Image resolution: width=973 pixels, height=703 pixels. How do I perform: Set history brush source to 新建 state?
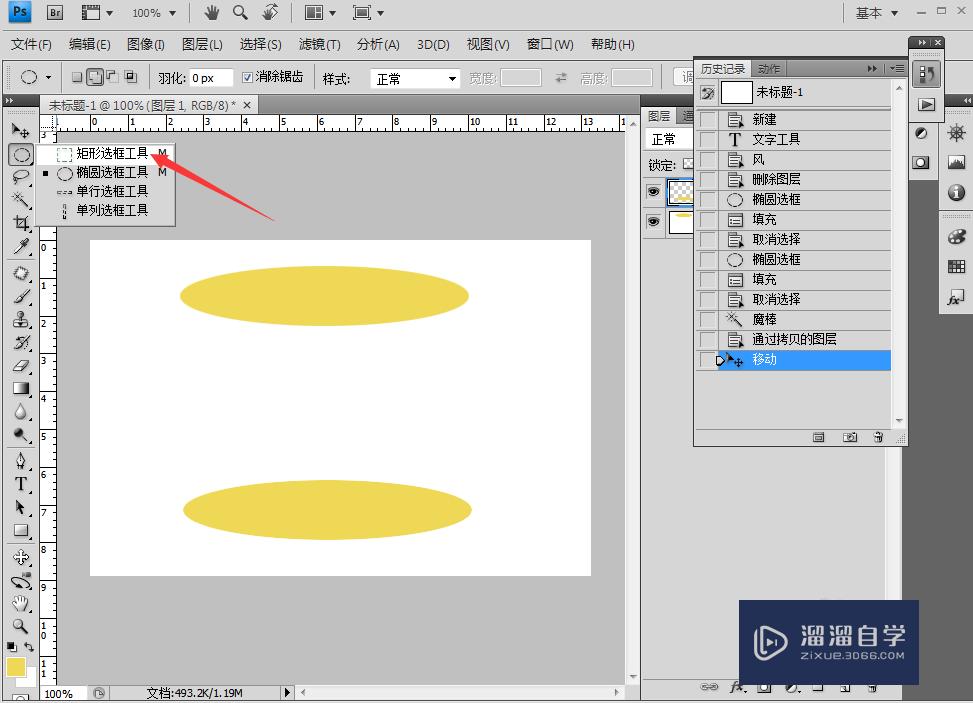pos(707,119)
